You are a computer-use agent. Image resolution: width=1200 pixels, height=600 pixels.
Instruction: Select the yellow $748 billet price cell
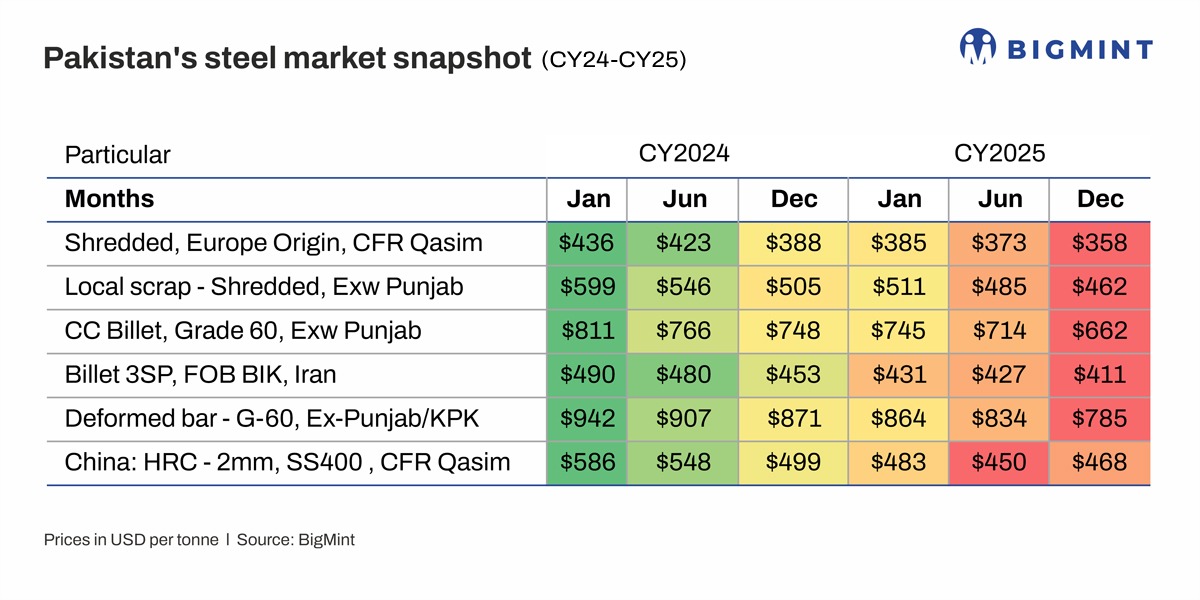point(793,330)
